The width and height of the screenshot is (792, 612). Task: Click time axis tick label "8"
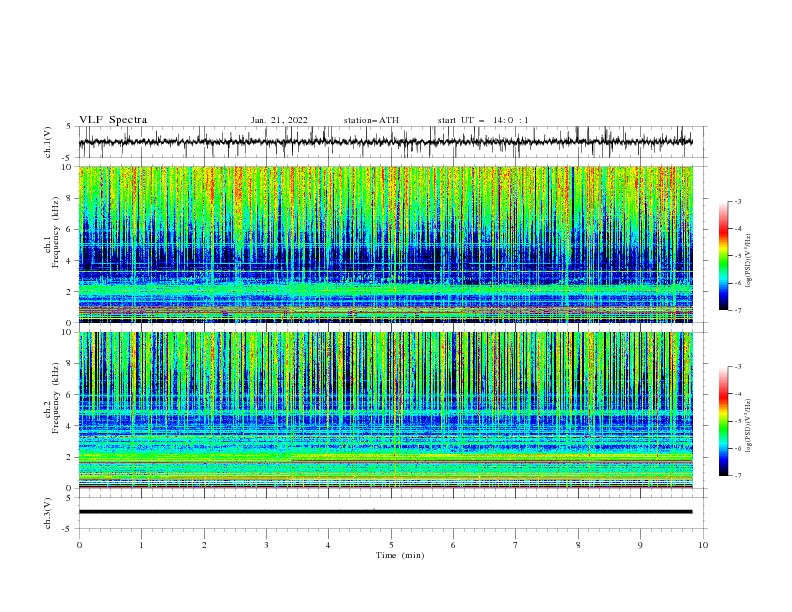tap(578, 545)
